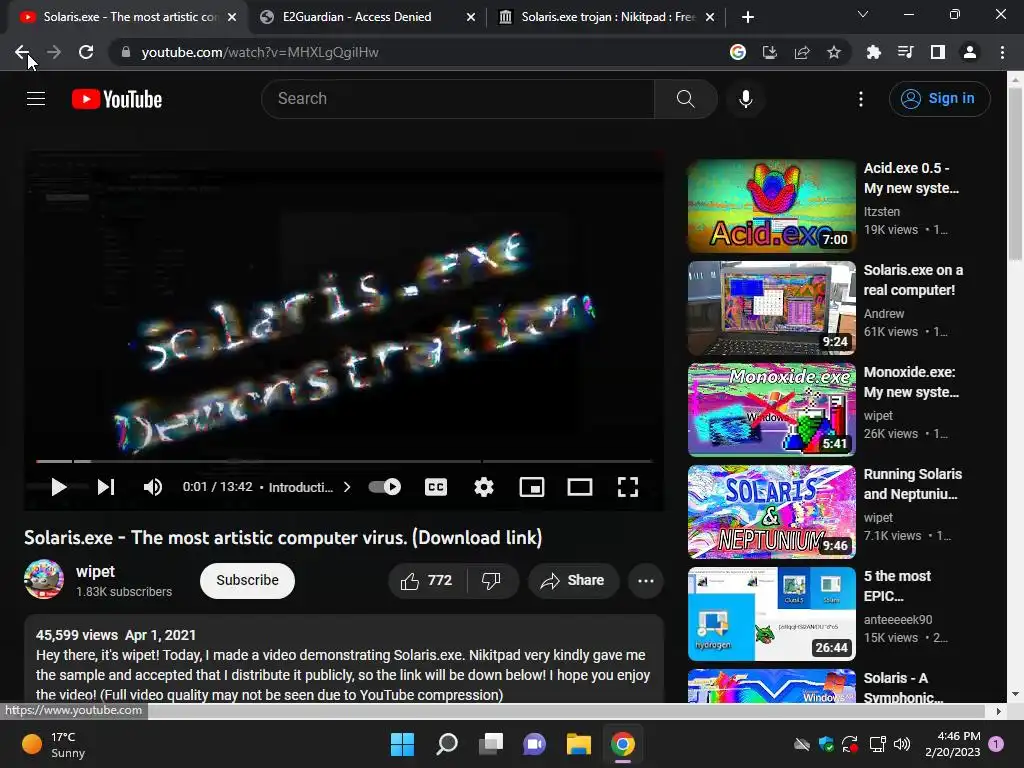Click the video progress bar

[x=344, y=461]
